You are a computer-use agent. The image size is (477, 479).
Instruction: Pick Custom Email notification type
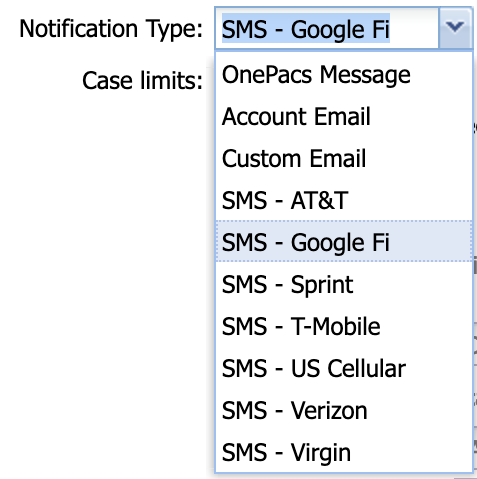point(344,158)
